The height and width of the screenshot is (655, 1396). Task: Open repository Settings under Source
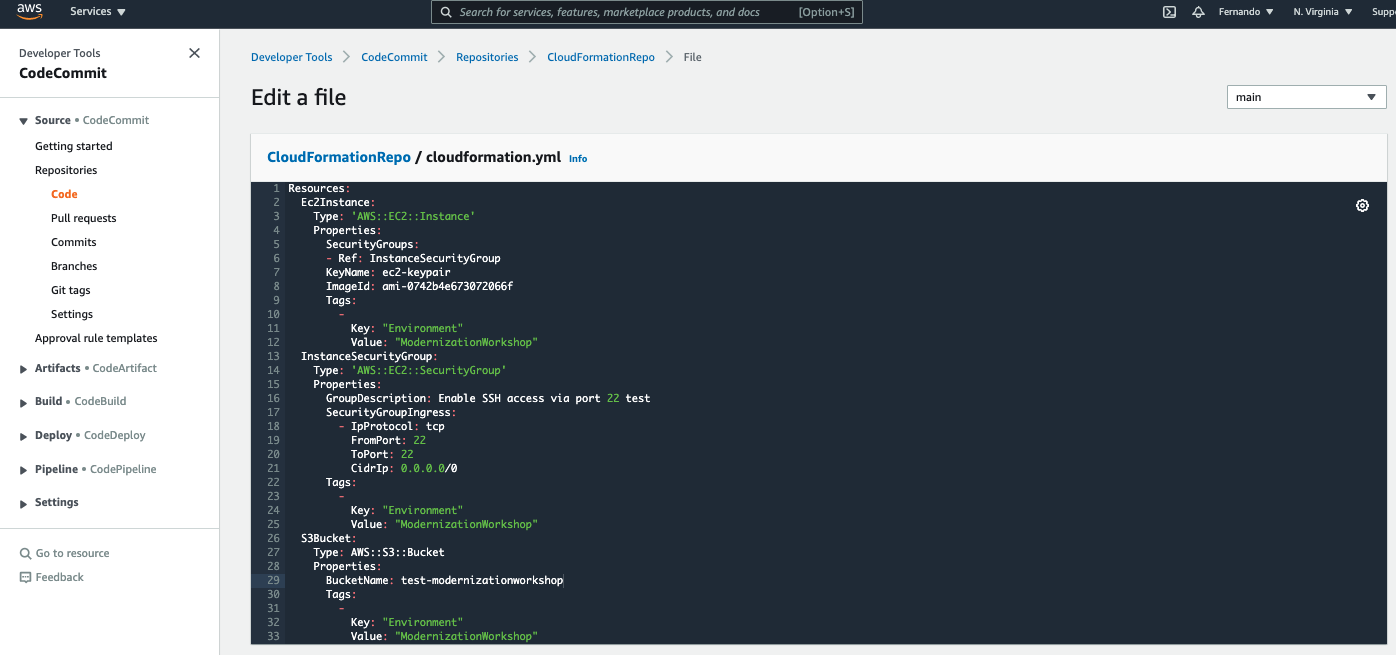point(72,314)
